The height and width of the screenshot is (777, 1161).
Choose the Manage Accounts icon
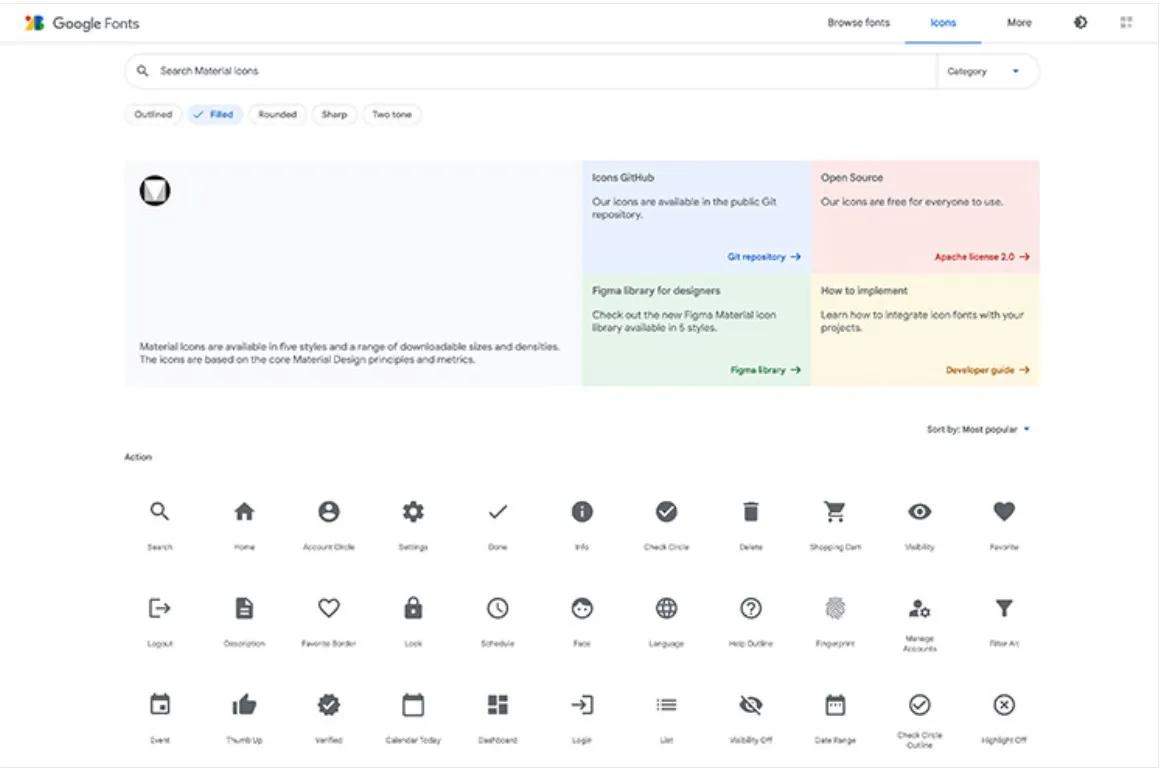pyautogui.click(x=920, y=608)
